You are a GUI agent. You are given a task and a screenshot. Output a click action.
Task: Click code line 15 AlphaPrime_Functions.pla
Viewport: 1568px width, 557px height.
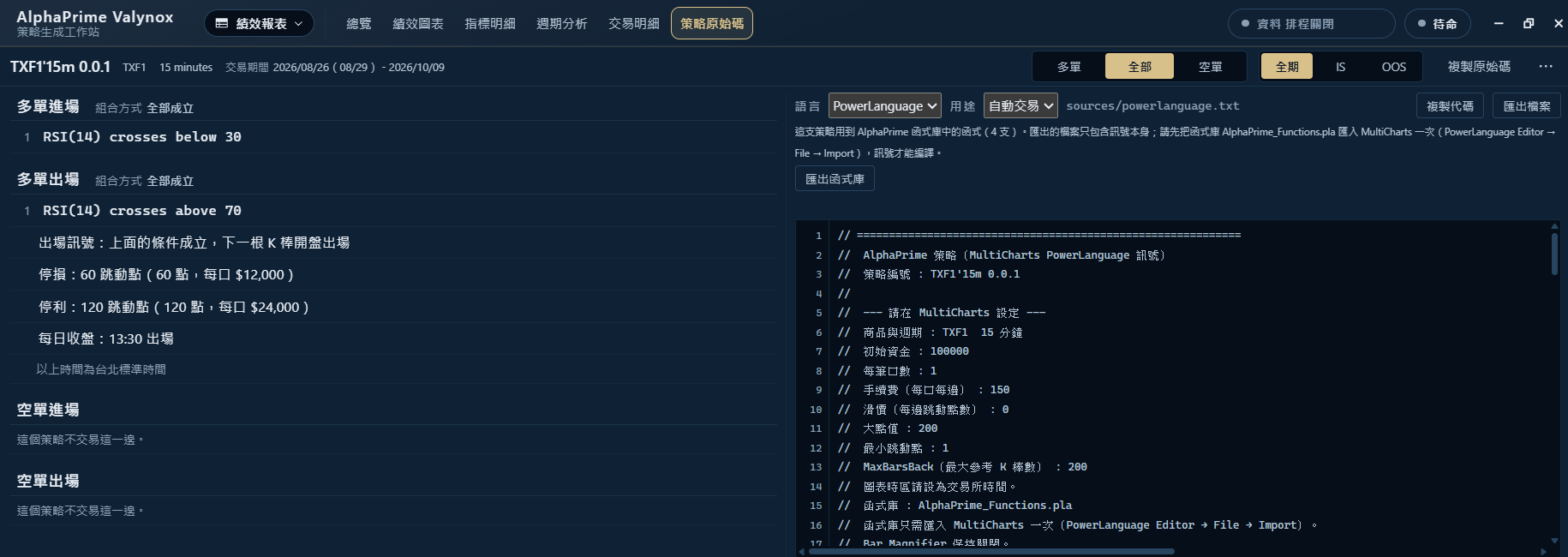[955, 506]
